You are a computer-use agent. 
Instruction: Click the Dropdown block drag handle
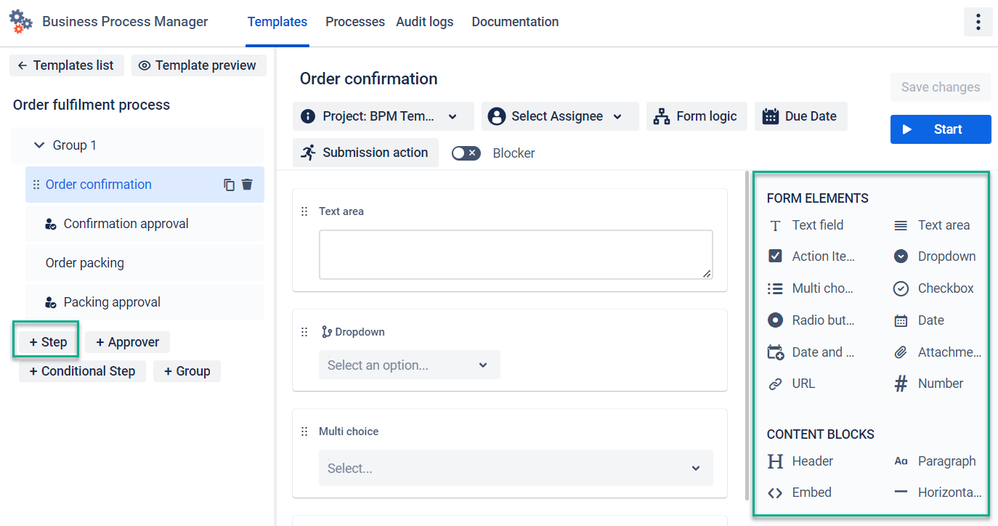coord(304,332)
